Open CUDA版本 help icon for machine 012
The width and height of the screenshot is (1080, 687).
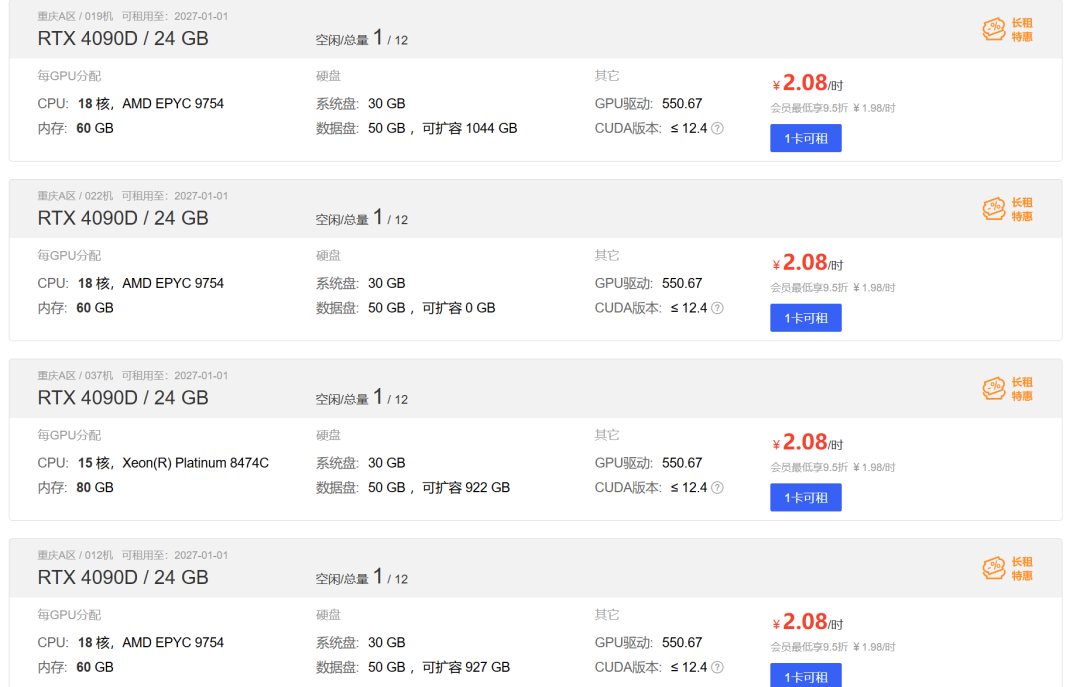point(717,667)
